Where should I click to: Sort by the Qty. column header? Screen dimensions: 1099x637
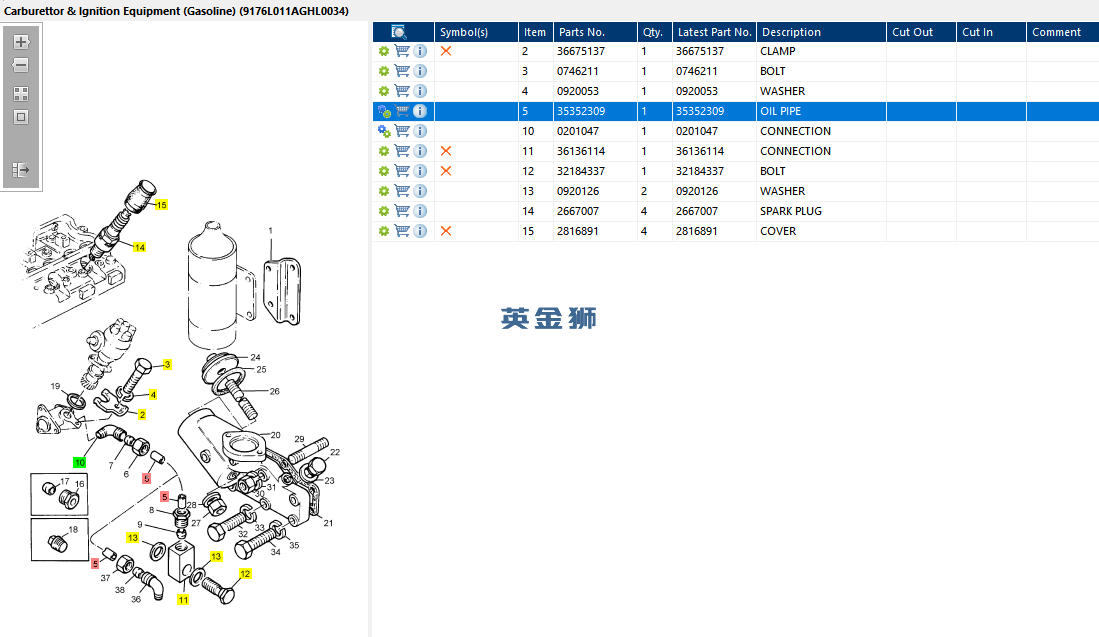coord(655,32)
